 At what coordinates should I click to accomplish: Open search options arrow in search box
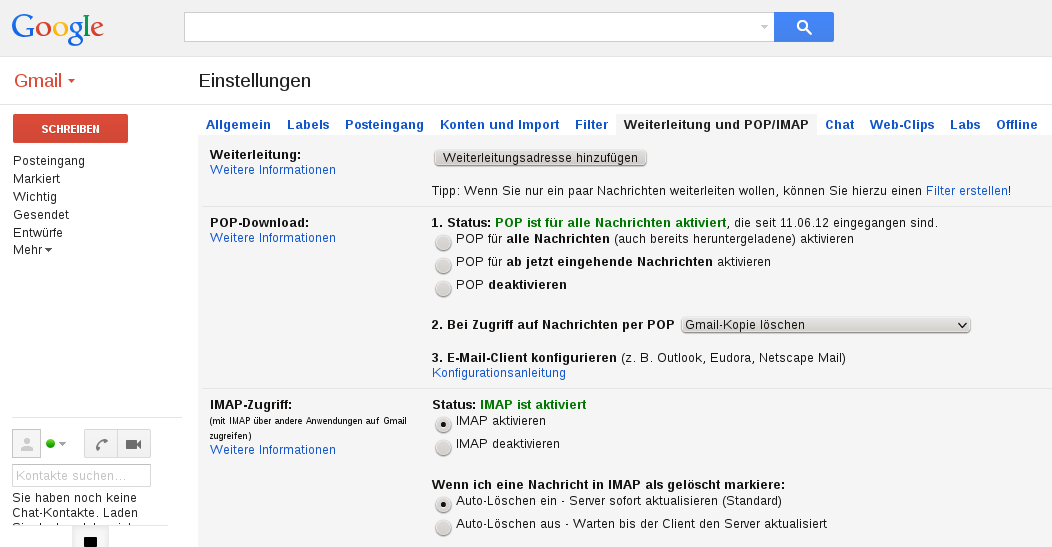coord(764,27)
